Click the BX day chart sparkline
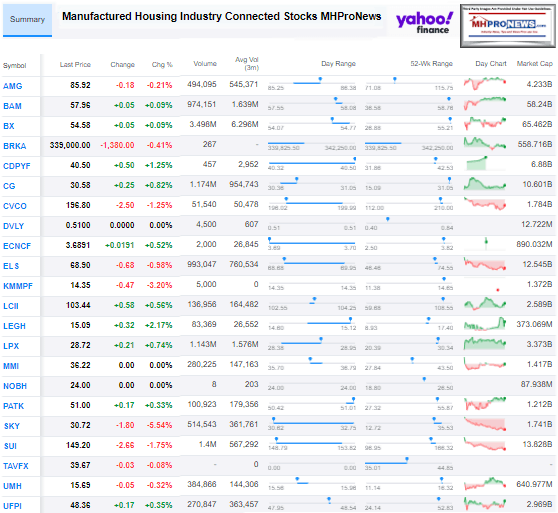Screen dimensions: 558x513 click(485, 123)
